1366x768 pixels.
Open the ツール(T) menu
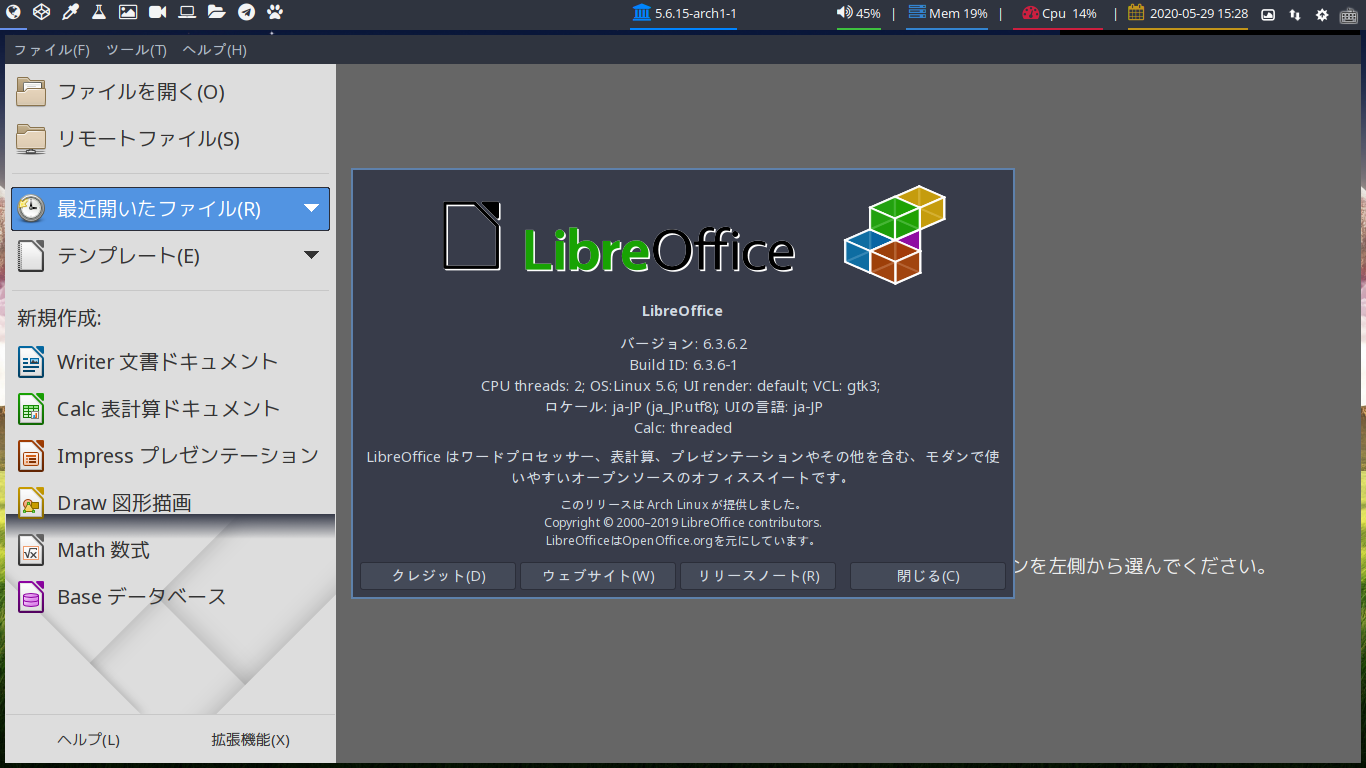point(136,50)
